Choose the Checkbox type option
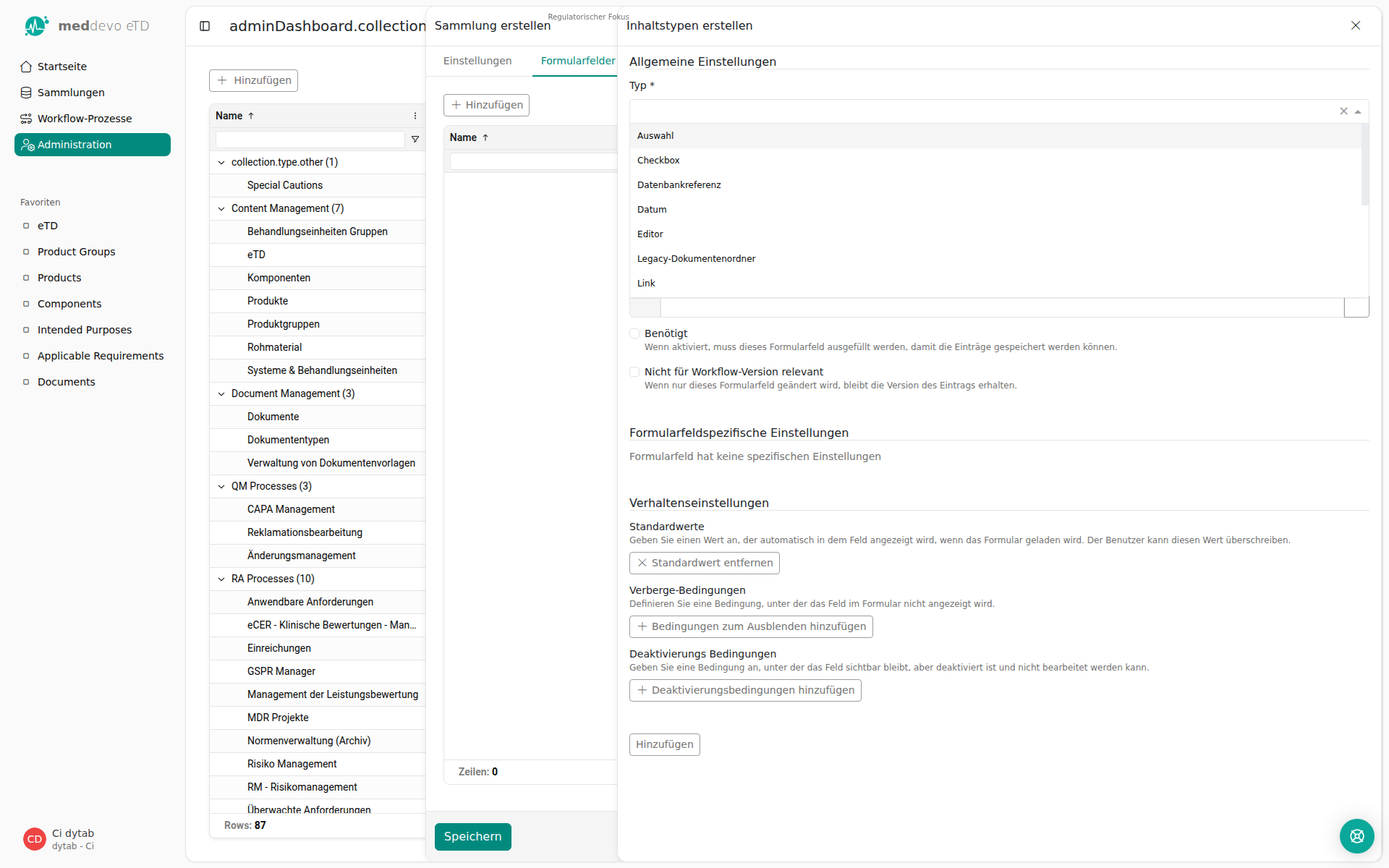The height and width of the screenshot is (868, 1389). pyautogui.click(x=658, y=161)
